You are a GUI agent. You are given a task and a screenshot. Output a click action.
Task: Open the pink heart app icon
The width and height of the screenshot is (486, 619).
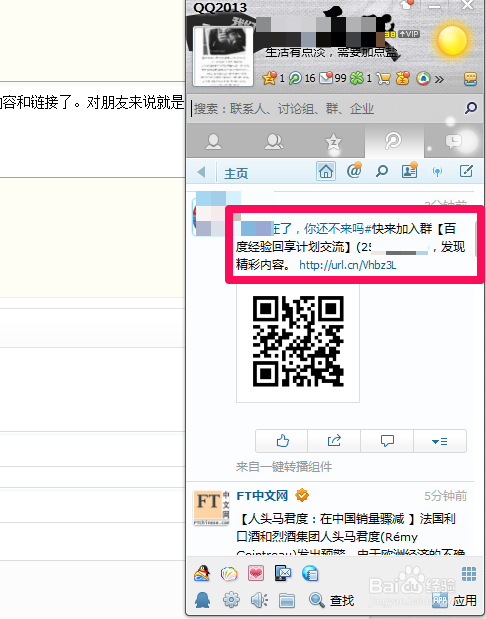pos(256,573)
